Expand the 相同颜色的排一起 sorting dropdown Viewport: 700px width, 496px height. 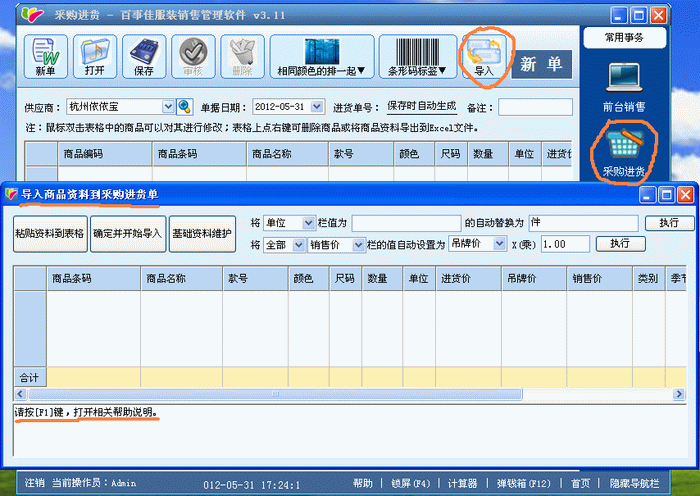tap(321, 57)
